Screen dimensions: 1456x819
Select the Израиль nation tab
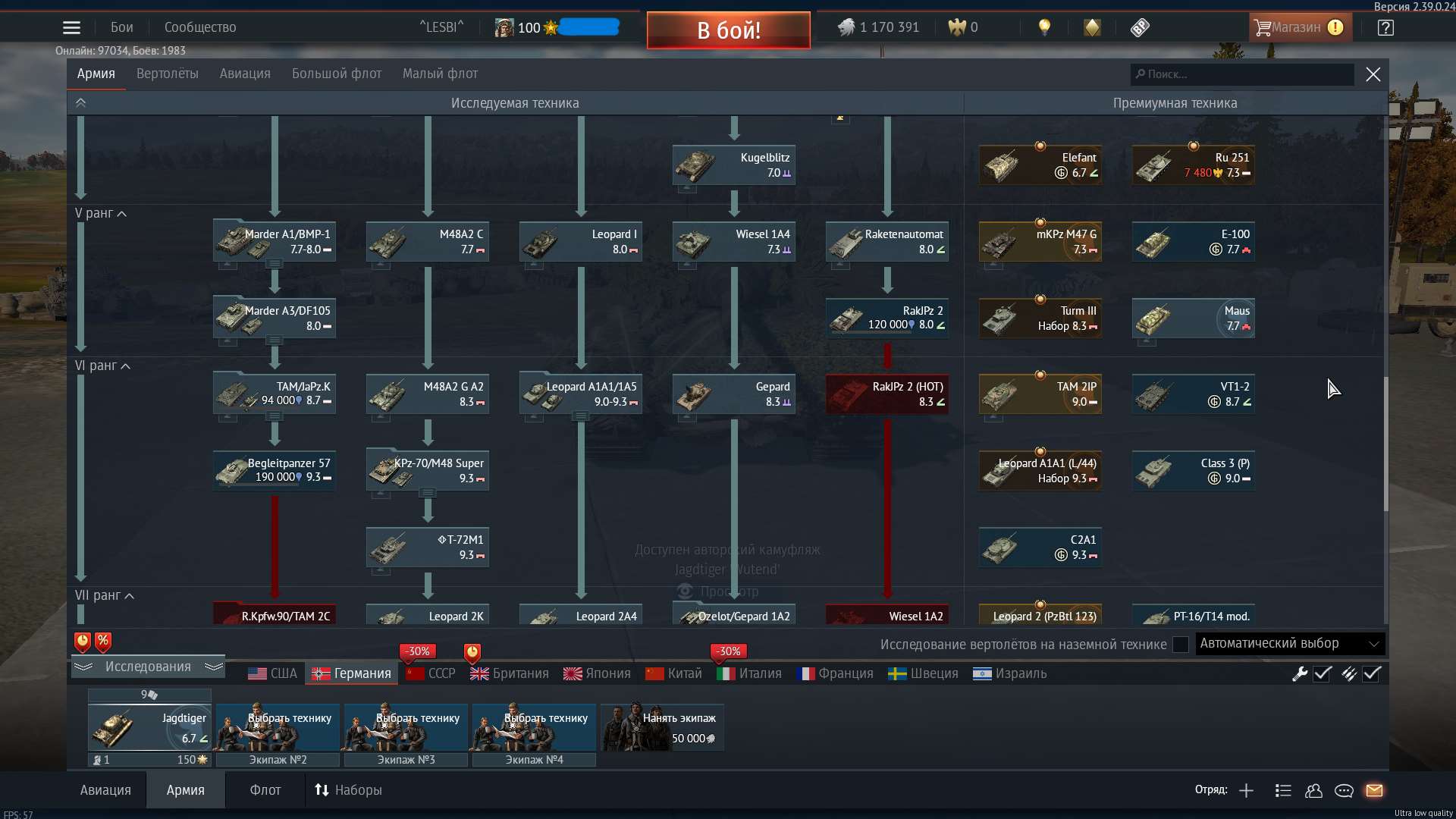(x=1009, y=674)
